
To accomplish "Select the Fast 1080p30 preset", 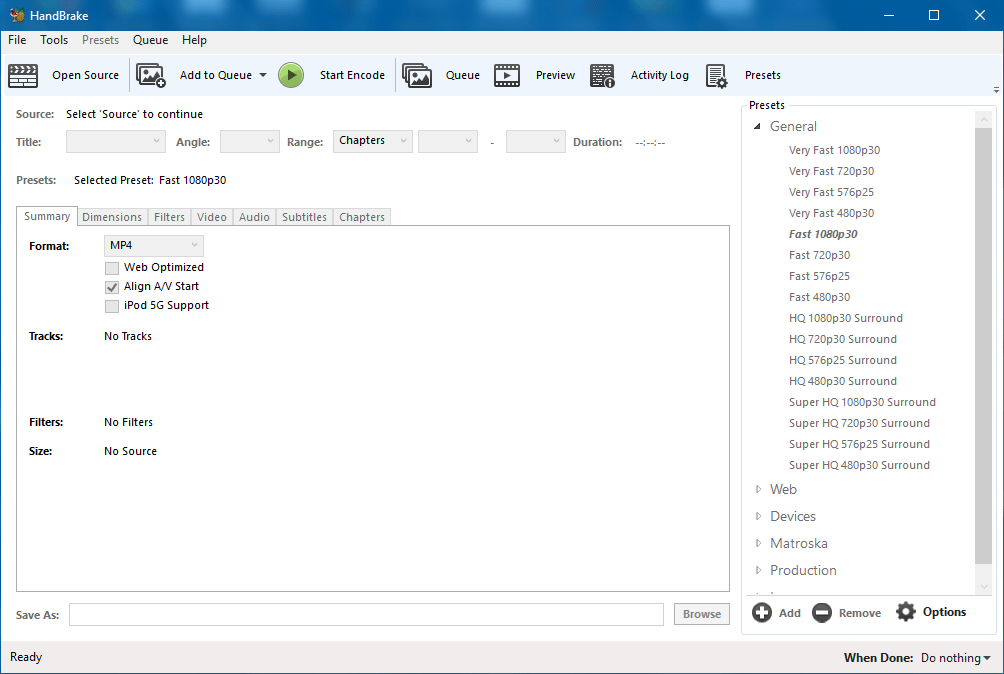I will 823,234.
